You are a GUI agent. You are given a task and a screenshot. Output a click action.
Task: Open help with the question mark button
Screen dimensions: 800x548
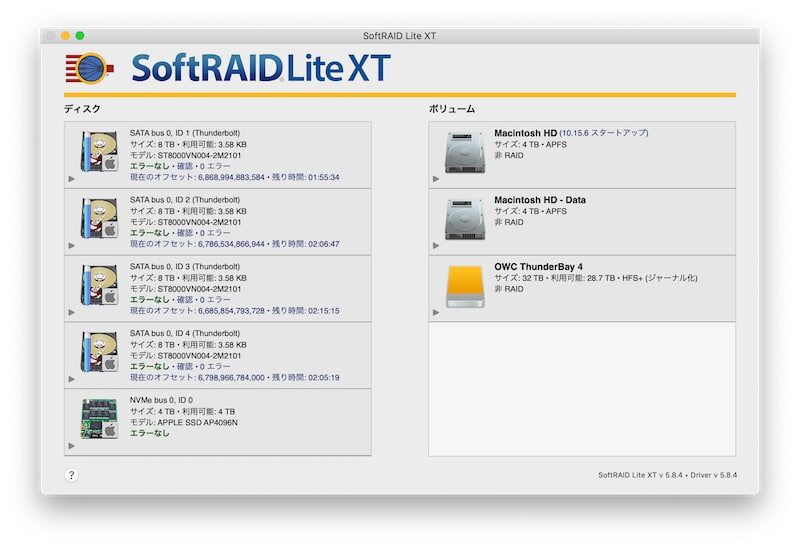[71, 475]
